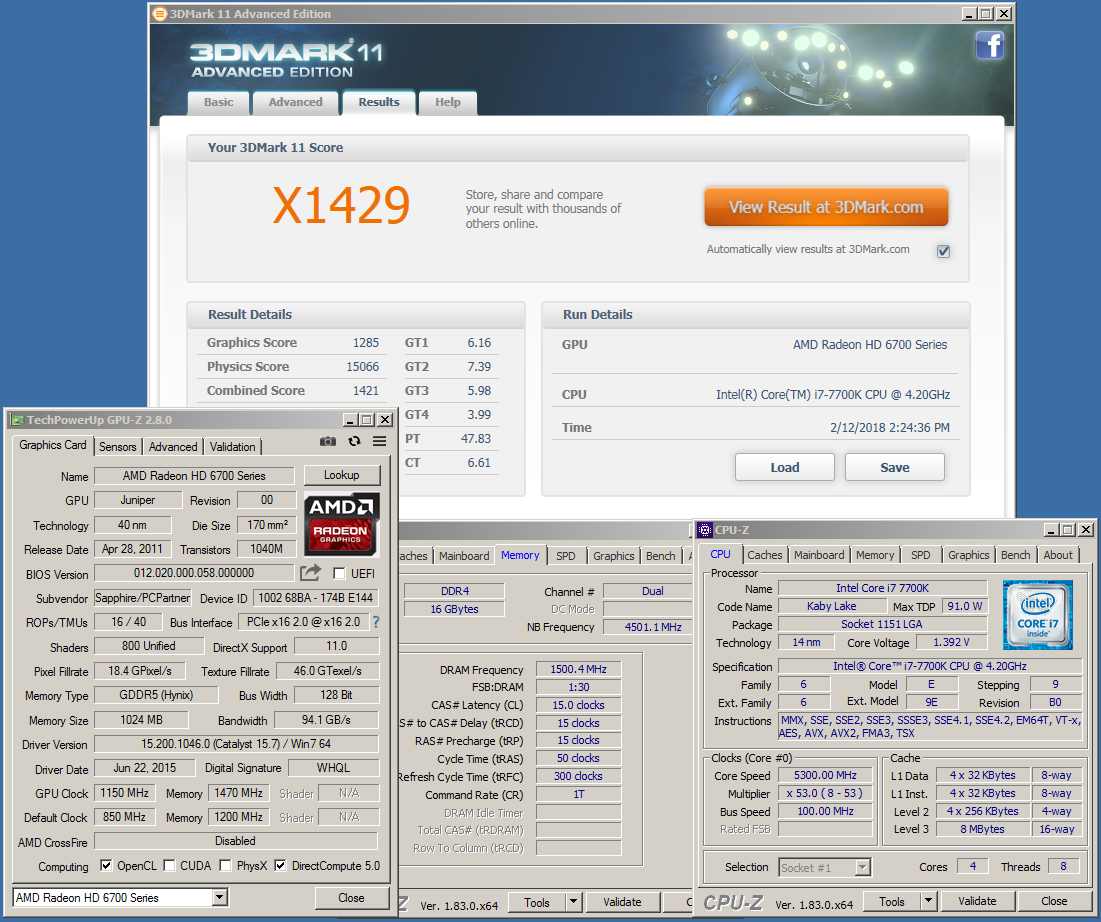The image size is (1101, 922).
Task: Toggle the CUDA checkbox
Action: (169, 865)
